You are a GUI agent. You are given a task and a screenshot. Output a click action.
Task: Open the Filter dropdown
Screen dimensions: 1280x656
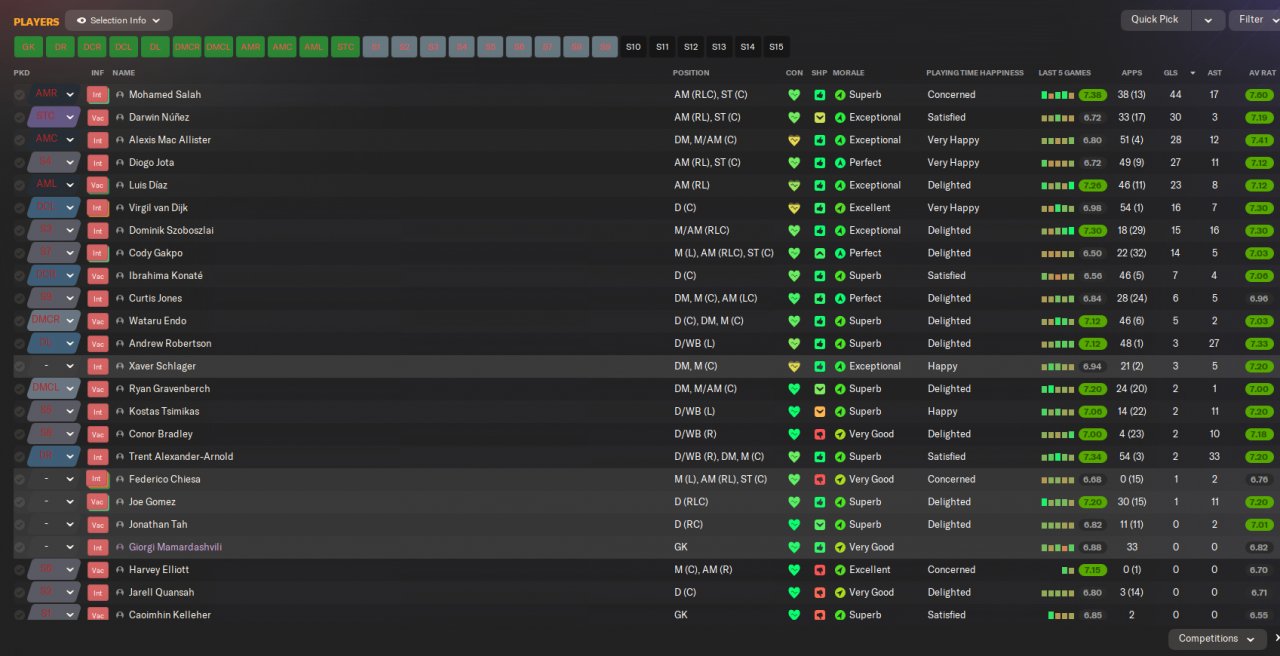[x=1255, y=20]
